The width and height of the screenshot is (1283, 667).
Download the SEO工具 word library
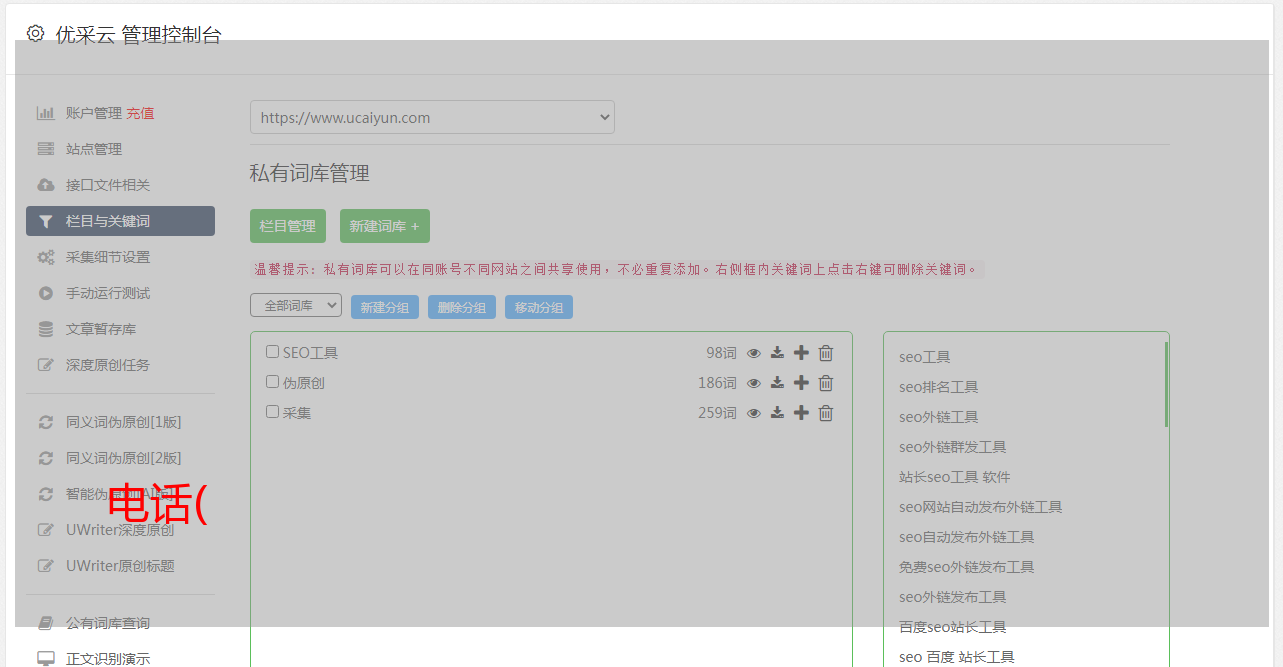click(777, 353)
